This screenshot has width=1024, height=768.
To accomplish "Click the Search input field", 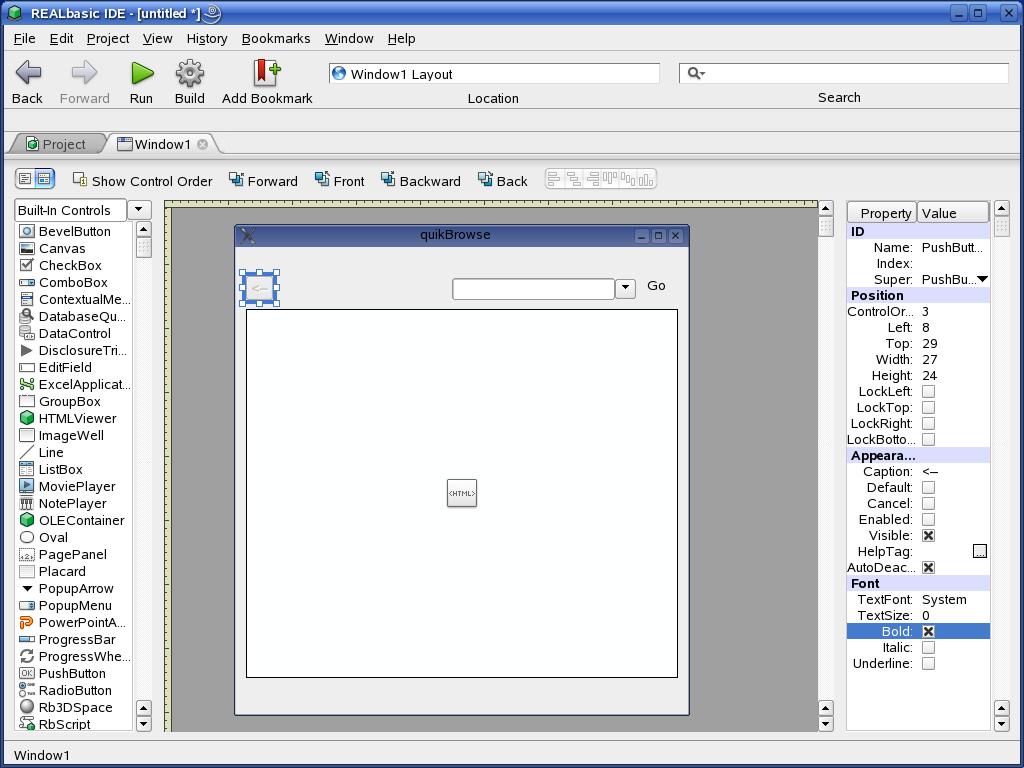I will point(844,73).
